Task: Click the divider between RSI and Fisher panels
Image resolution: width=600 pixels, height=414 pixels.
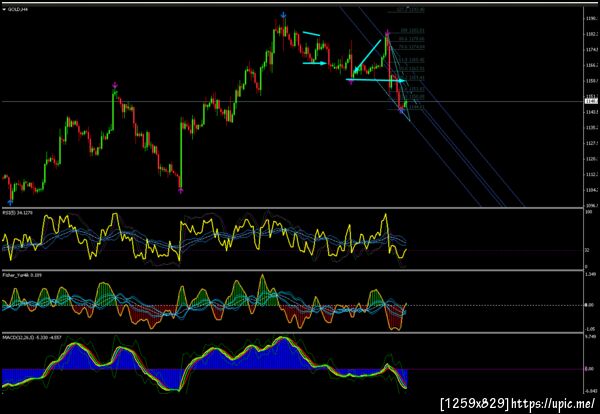Action: (292, 270)
